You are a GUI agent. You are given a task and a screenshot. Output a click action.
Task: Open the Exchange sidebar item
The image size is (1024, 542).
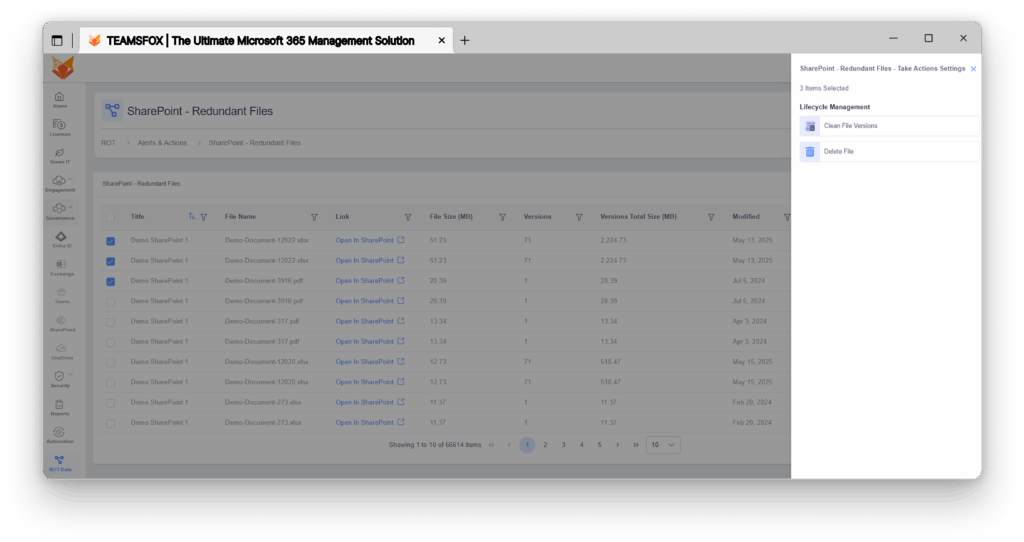coord(61,268)
